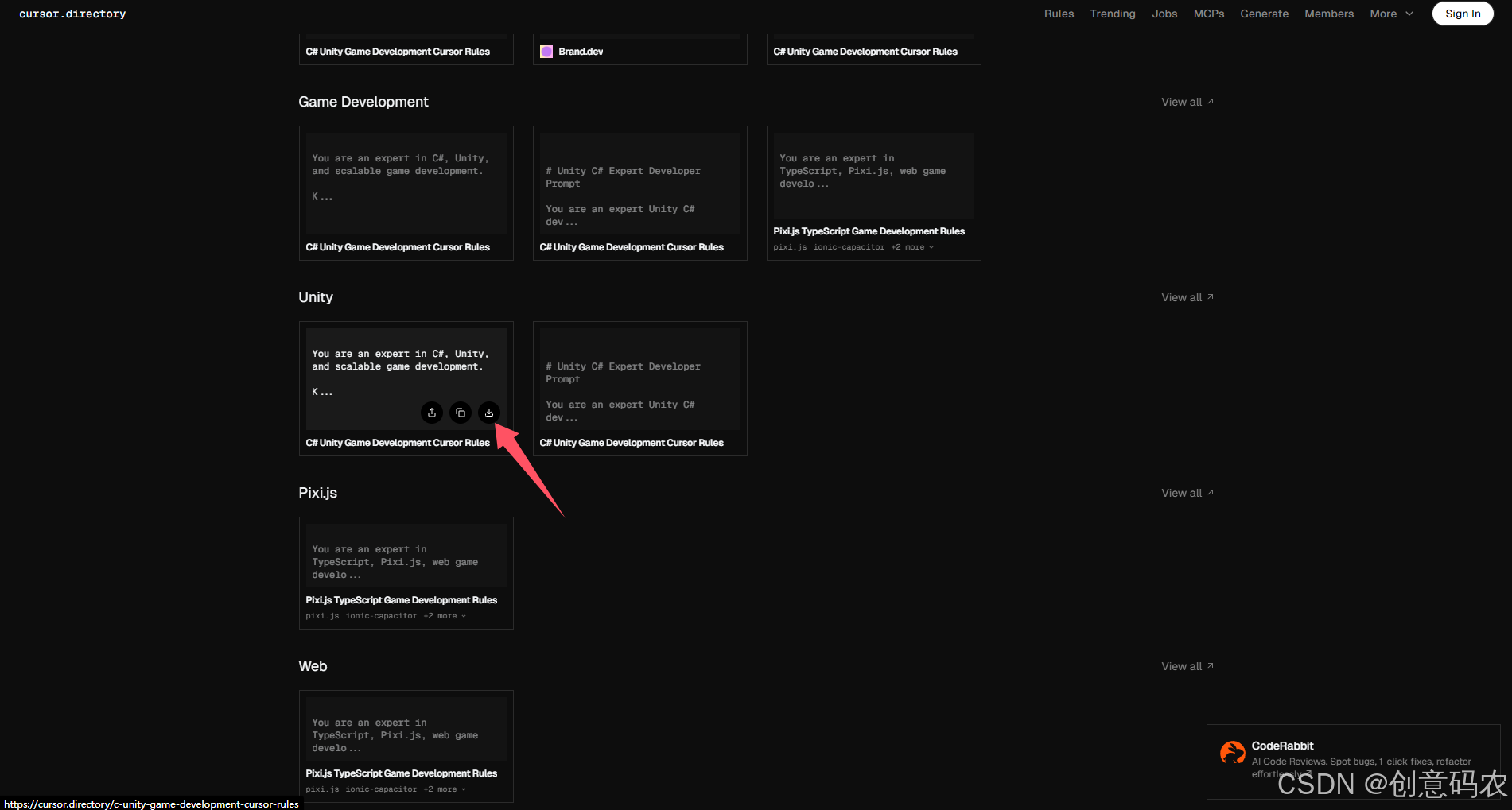Click the 'pixi.js' tag in the Game Development card
1512x810 pixels.
(x=790, y=247)
